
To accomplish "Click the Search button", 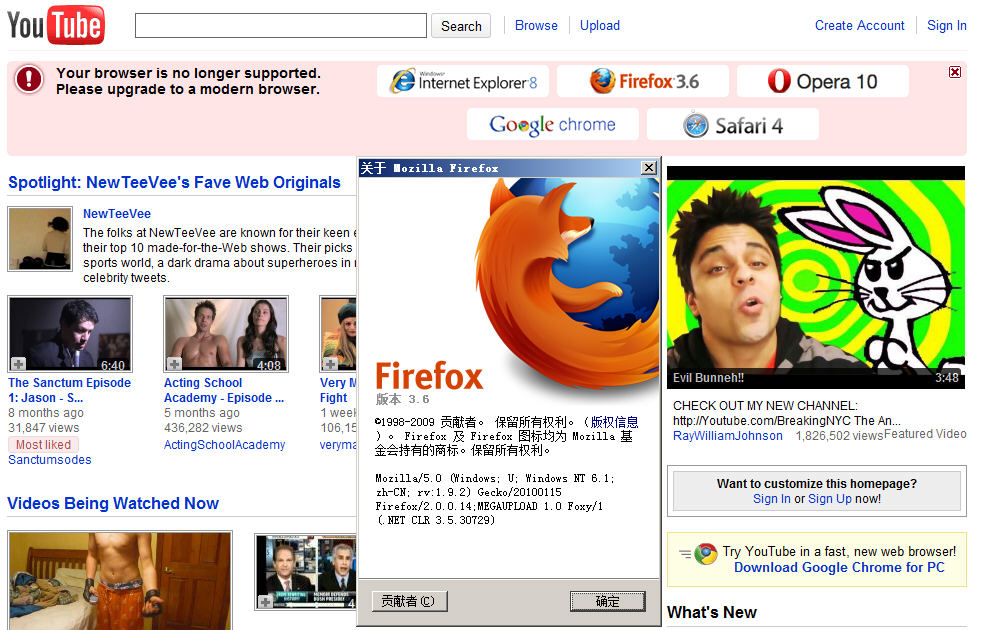I will [x=461, y=26].
